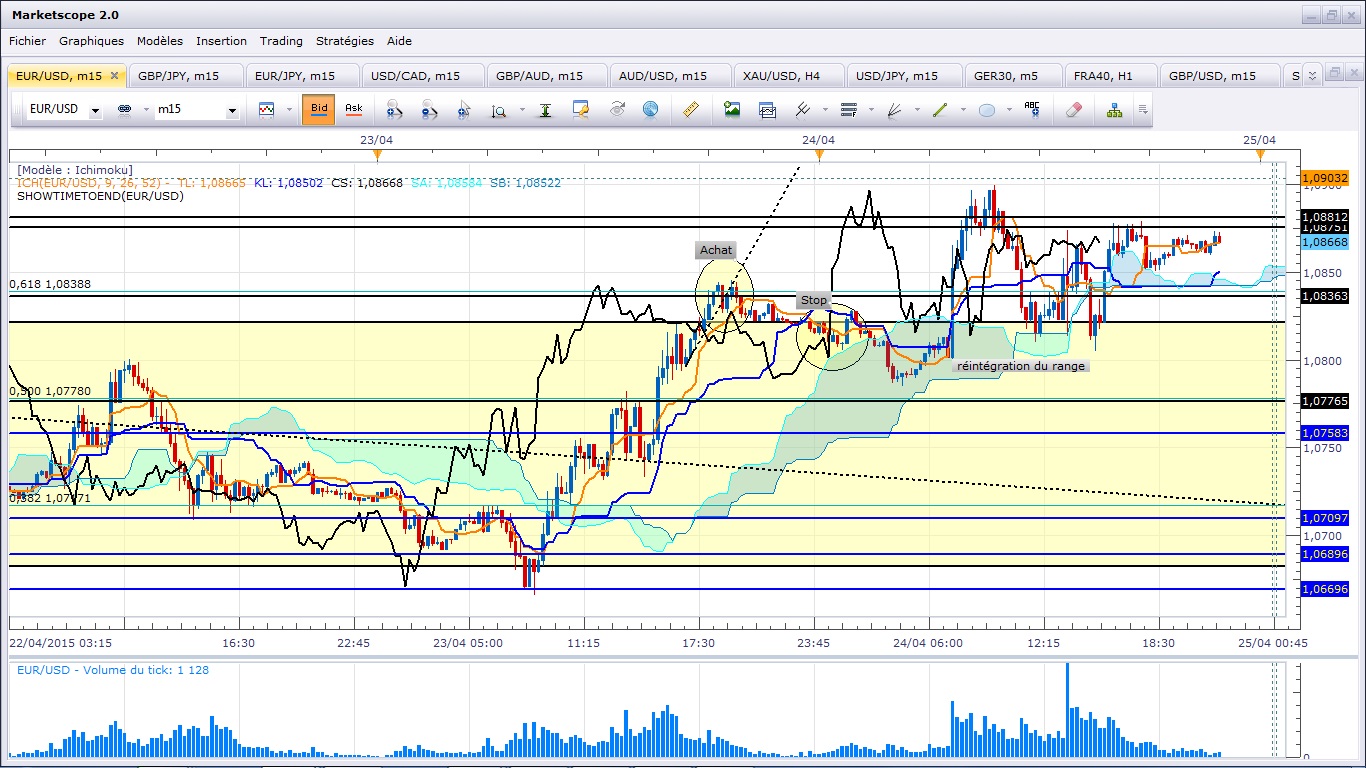1366x768 pixels.
Task: Select the ellipse drawing tool
Action: click(x=987, y=110)
